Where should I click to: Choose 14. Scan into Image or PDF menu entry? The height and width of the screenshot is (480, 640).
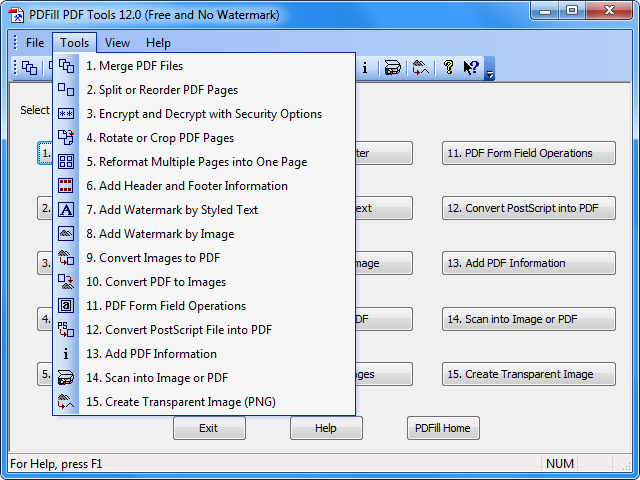[204, 378]
